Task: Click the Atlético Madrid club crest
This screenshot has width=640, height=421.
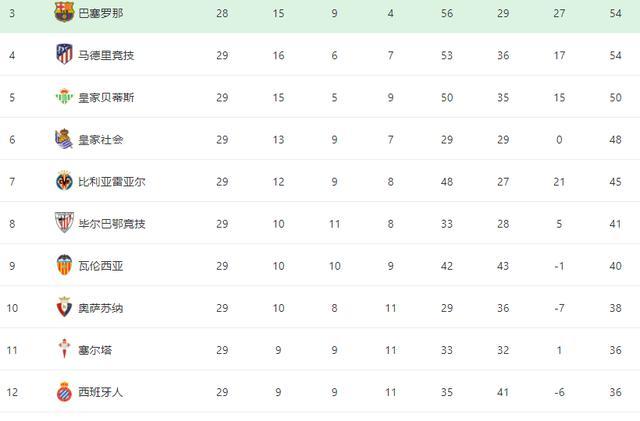Action: [x=64, y=54]
